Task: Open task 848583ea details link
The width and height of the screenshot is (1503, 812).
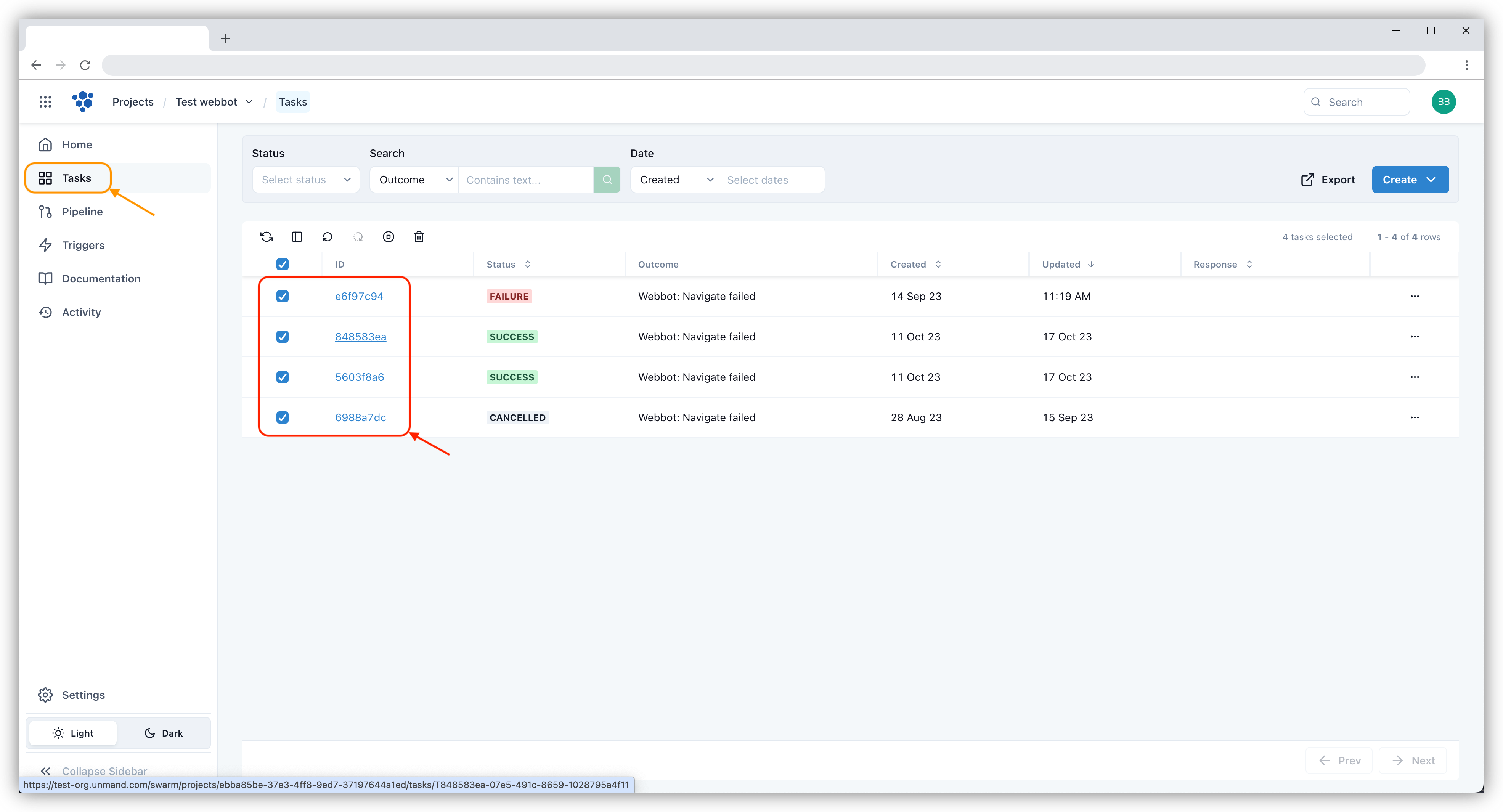Action: [x=360, y=337]
